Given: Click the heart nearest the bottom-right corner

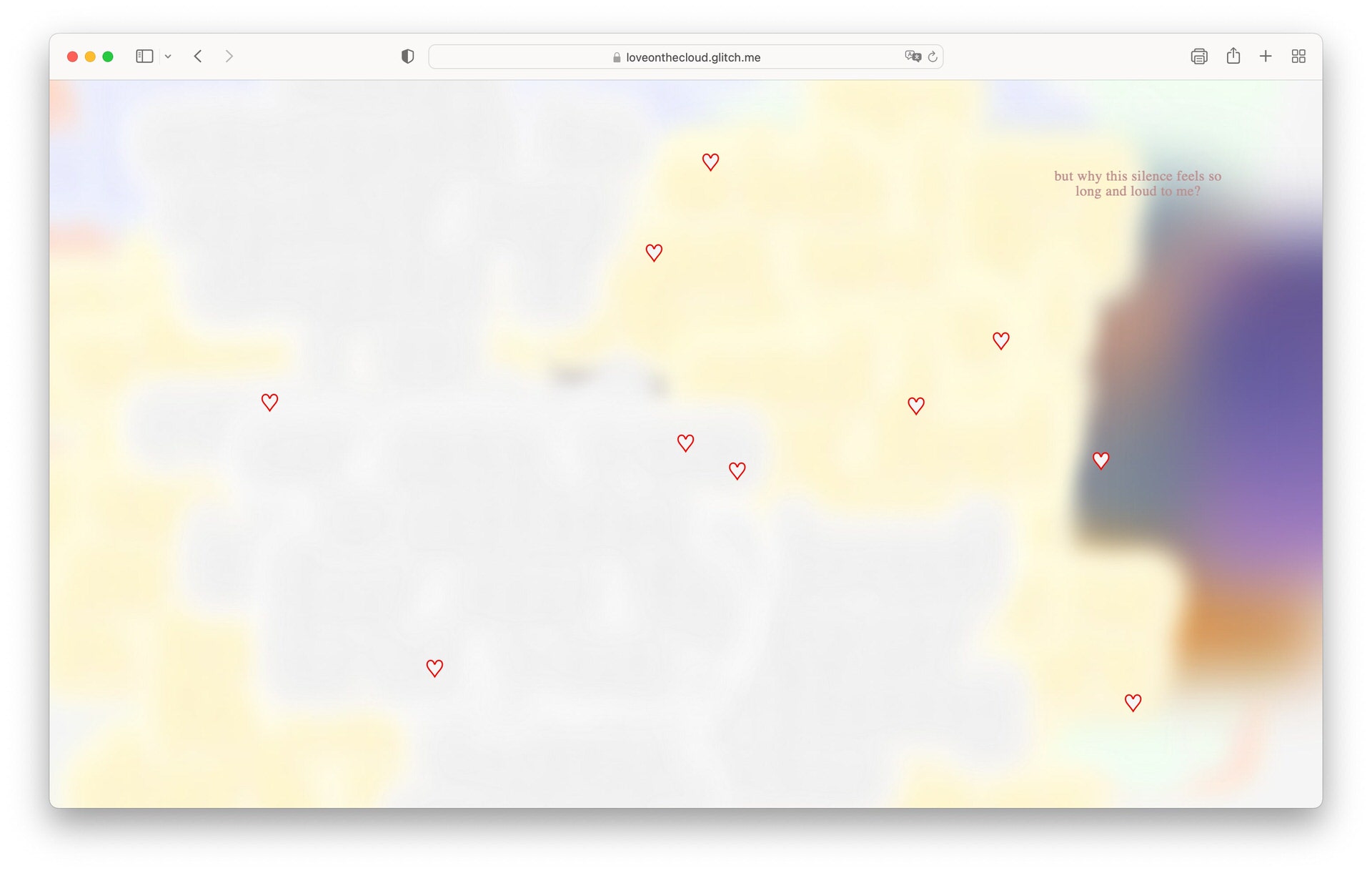Looking at the screenshot, I should (x=1133, y=703).
